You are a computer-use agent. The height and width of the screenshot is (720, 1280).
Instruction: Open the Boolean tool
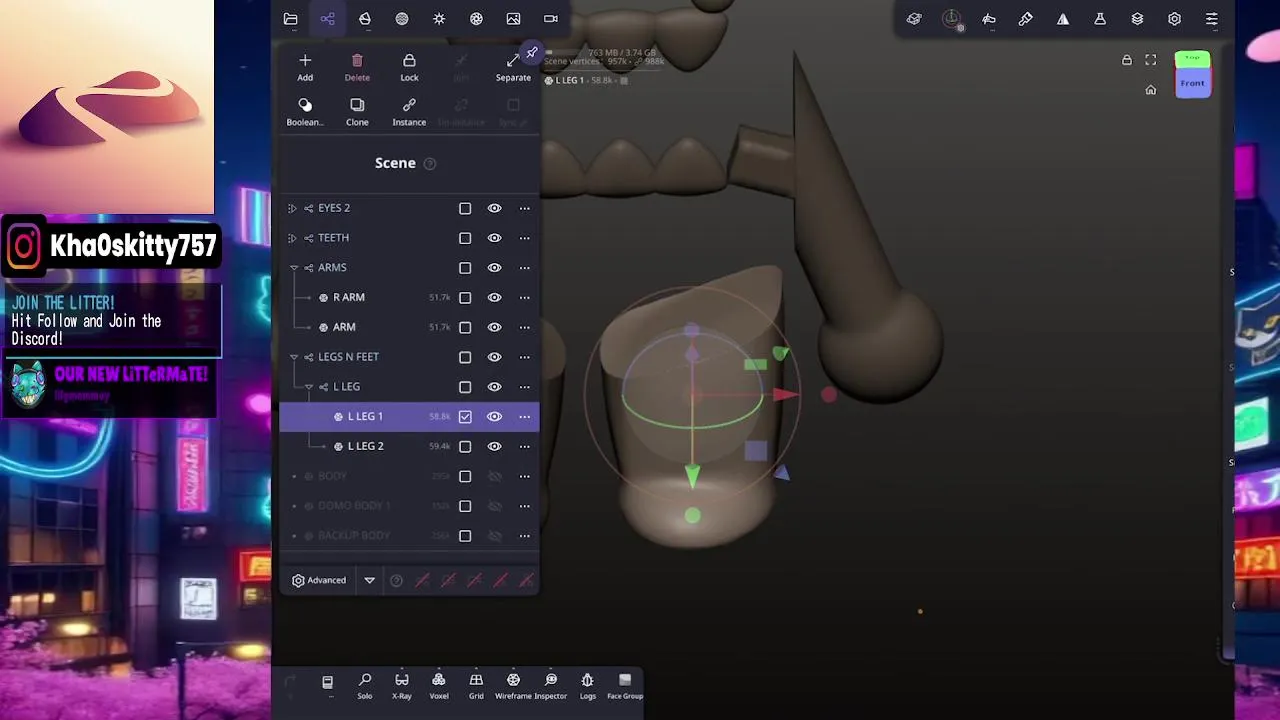pyautogui.click(x=305, y=111)
